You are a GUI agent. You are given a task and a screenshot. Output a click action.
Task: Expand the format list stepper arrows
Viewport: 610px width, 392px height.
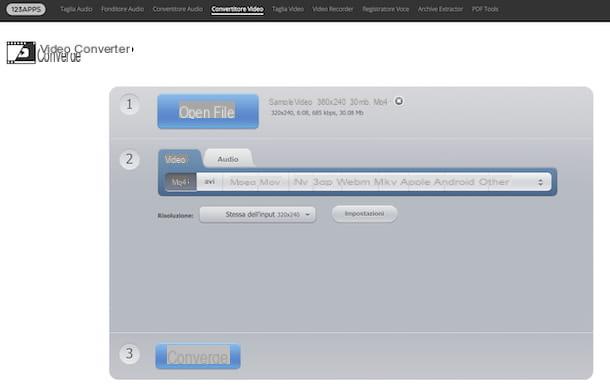point(540,182)
